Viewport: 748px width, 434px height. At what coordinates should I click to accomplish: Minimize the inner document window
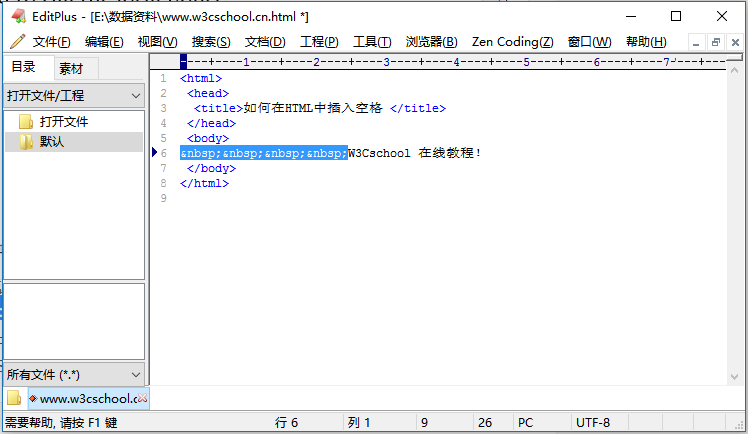click(696, 42)
